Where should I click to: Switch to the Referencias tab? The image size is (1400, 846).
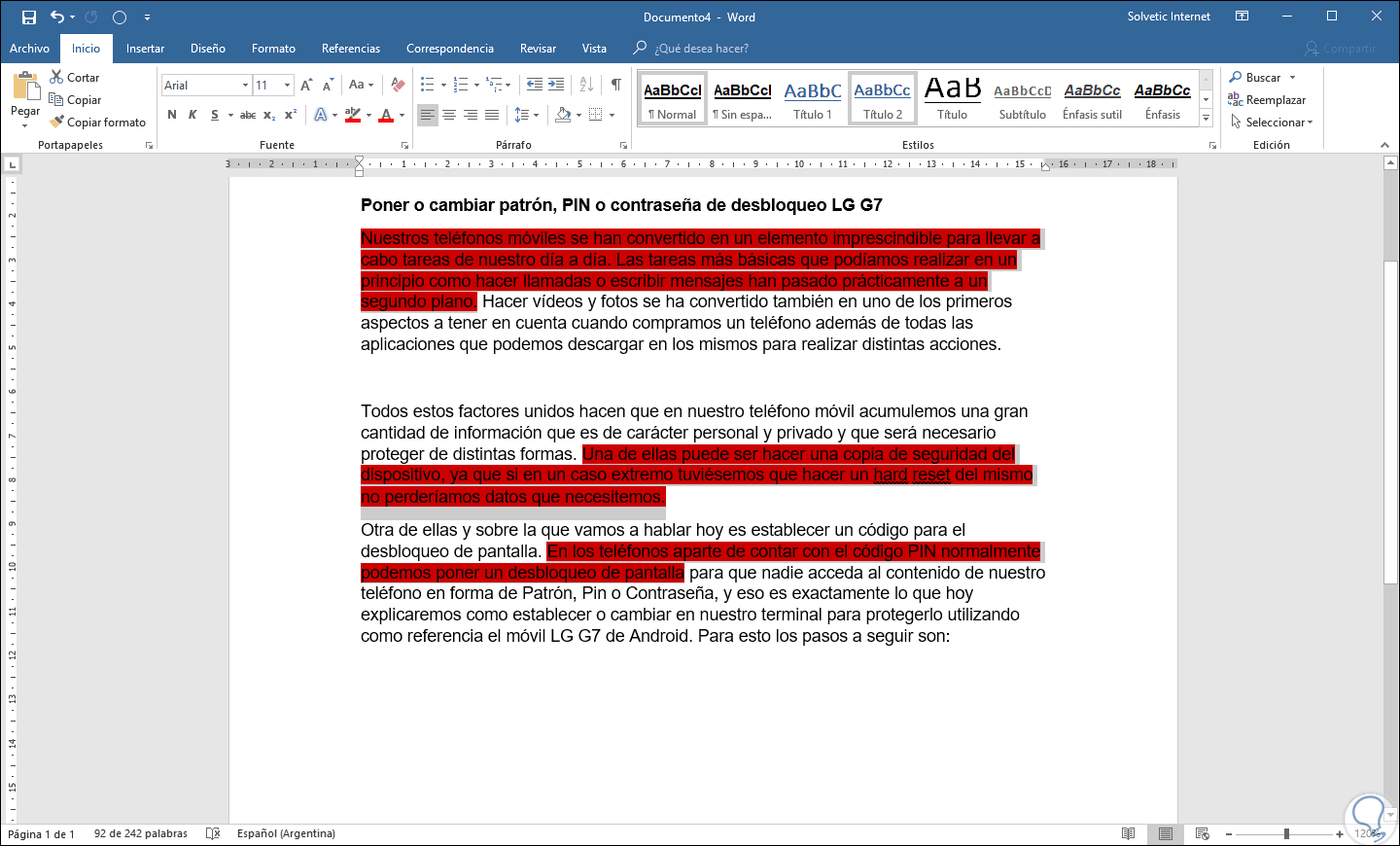pos(351,49)
